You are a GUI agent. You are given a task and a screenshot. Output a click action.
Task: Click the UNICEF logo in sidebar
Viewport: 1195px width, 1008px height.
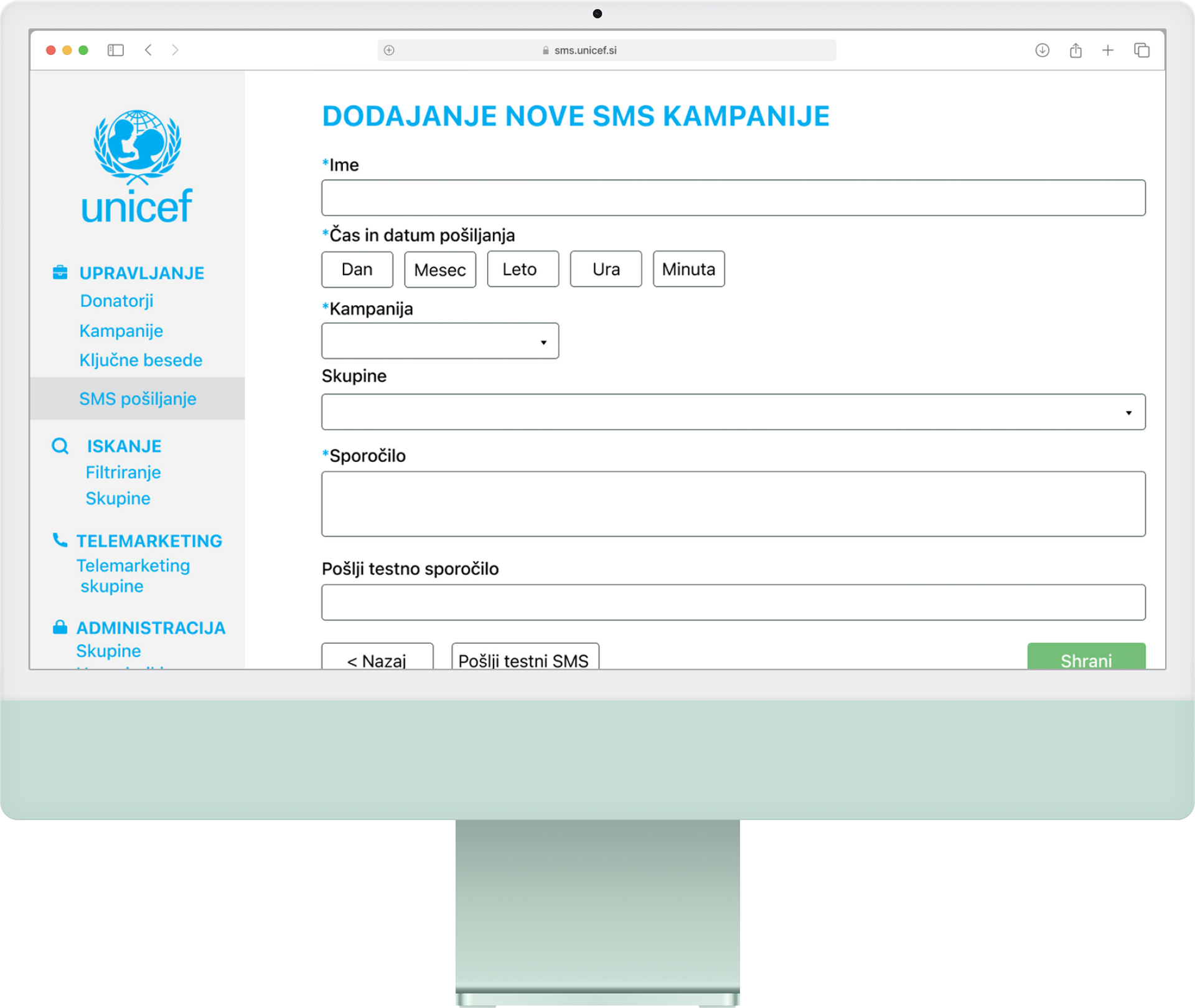click(136, 165)
